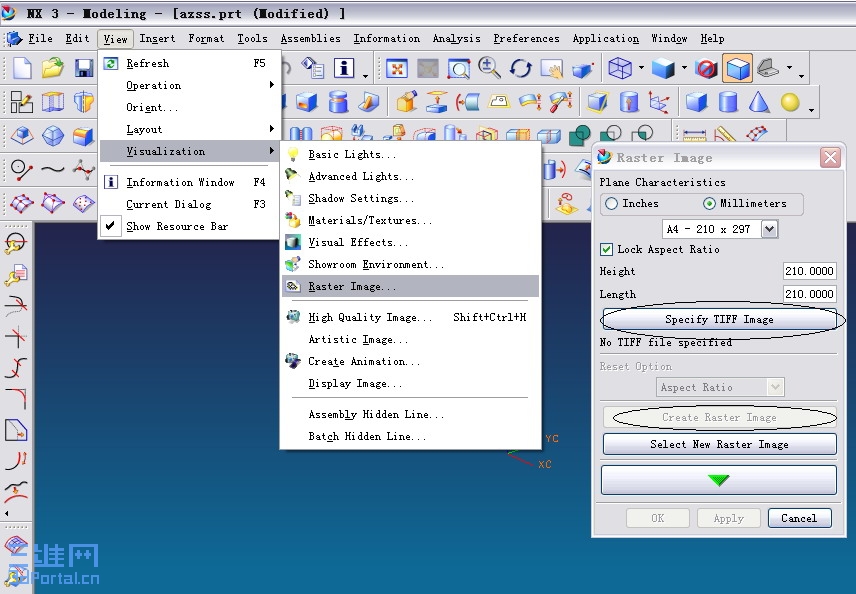
Task: Click the highlighted shaded-with-edges cube icon
Action: point(738,68)
